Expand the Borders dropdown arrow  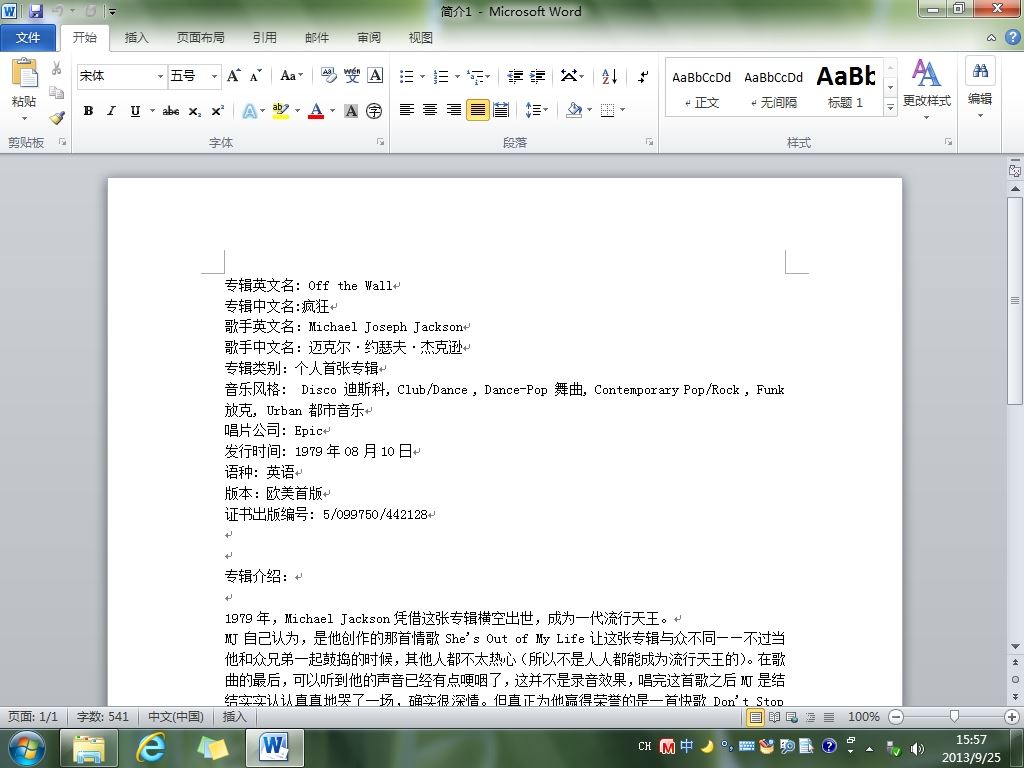pos(622,110)
